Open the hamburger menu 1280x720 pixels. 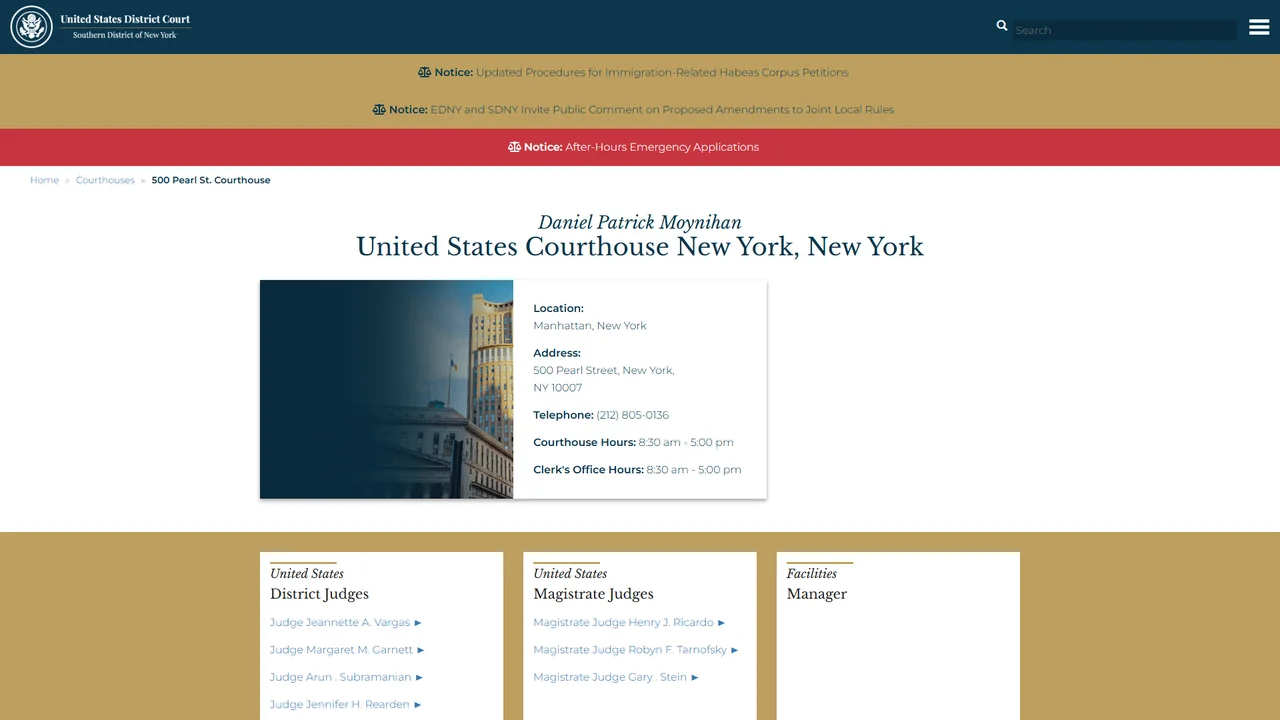coord(1259,27)
